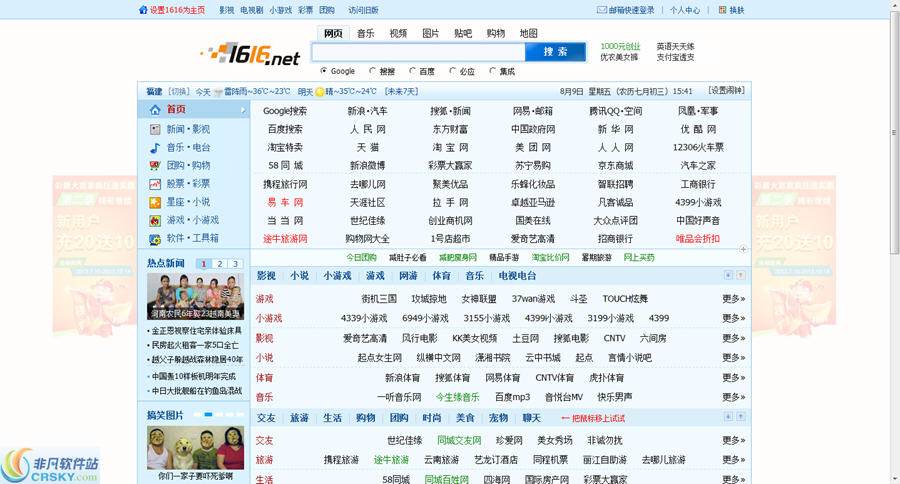Open the 个人中心 link
This screenshot has width=900, height=484.
685,10
